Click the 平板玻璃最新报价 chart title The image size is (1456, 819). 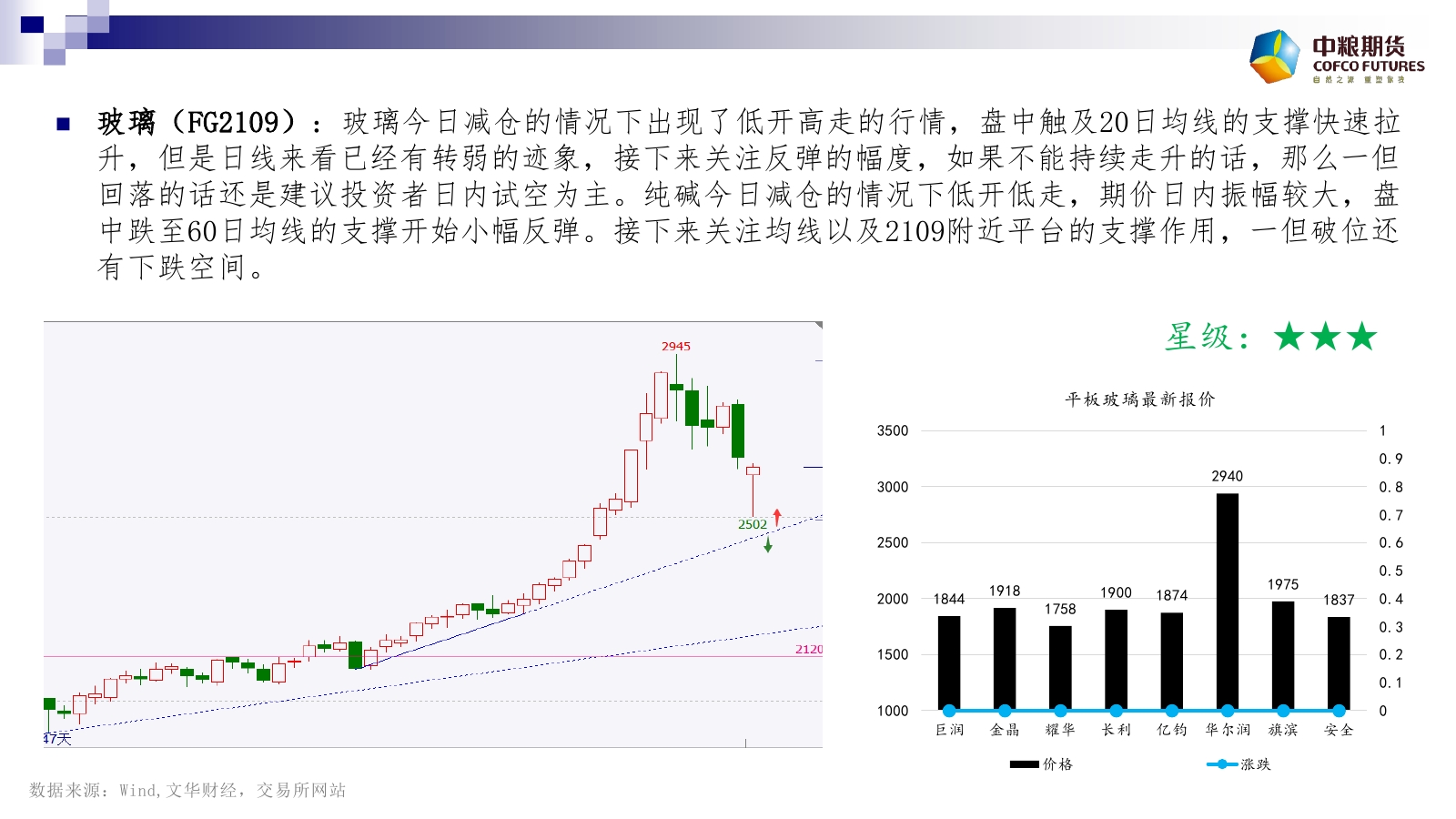tap(1139, 399)
